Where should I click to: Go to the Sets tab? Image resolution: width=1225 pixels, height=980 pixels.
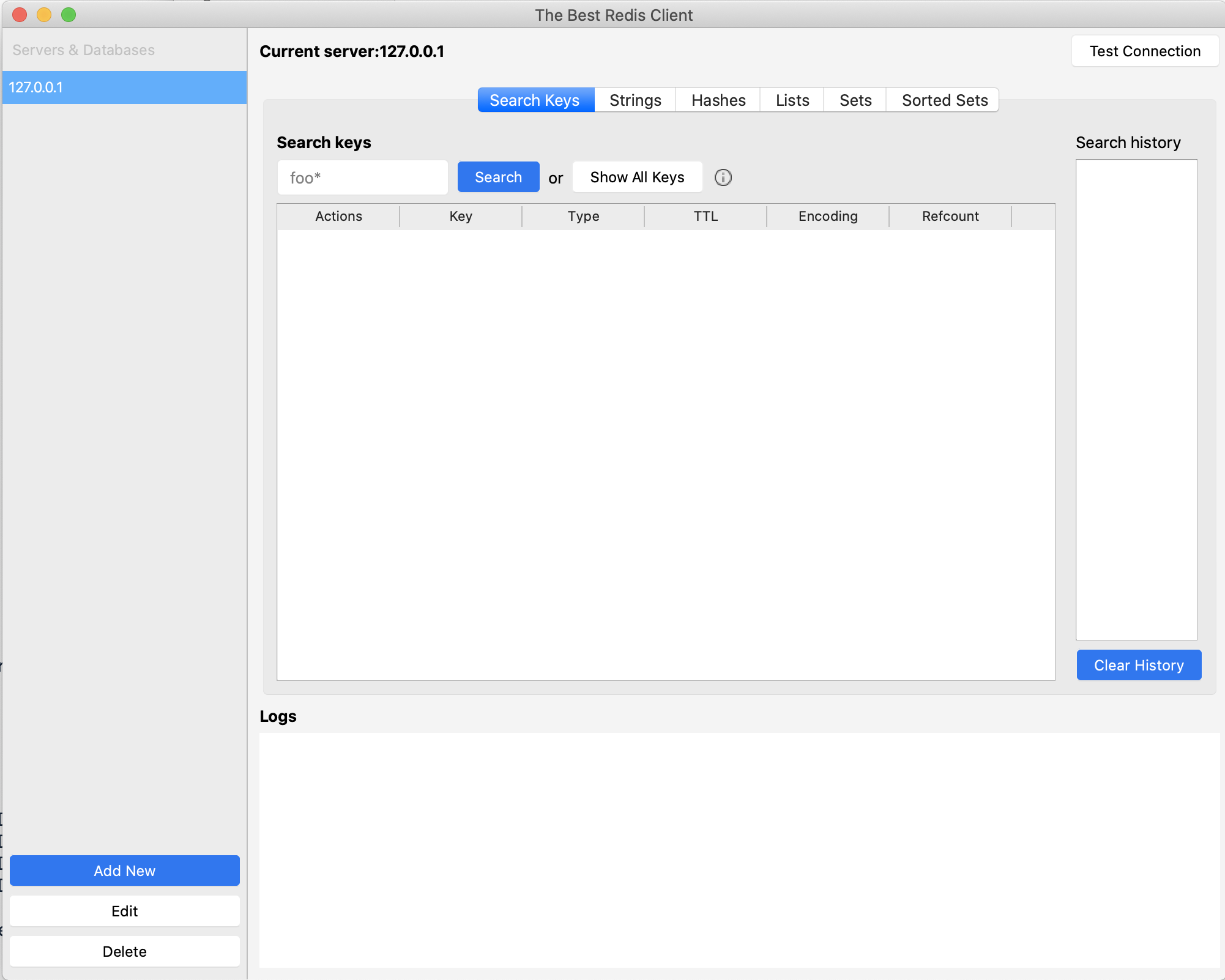coord(855,100)
